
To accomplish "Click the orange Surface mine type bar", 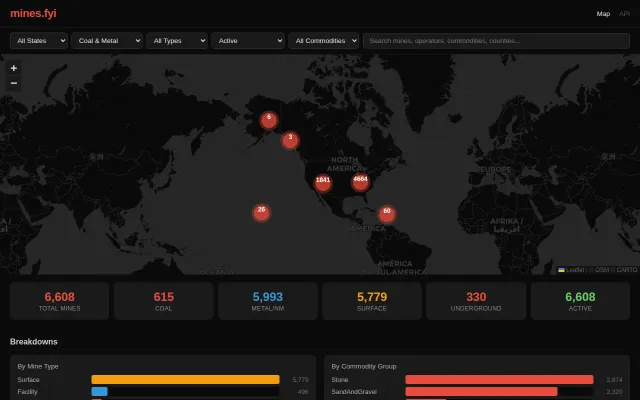I will (185, 380).
